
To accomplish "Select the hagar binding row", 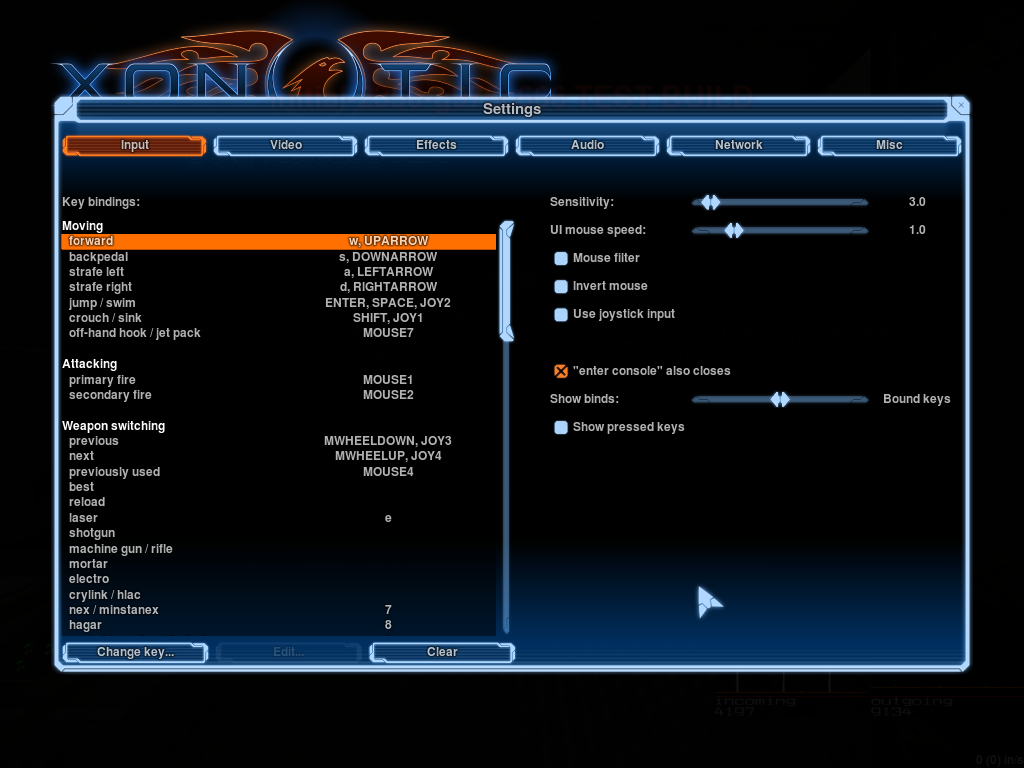I will click(x=279, y=625).
